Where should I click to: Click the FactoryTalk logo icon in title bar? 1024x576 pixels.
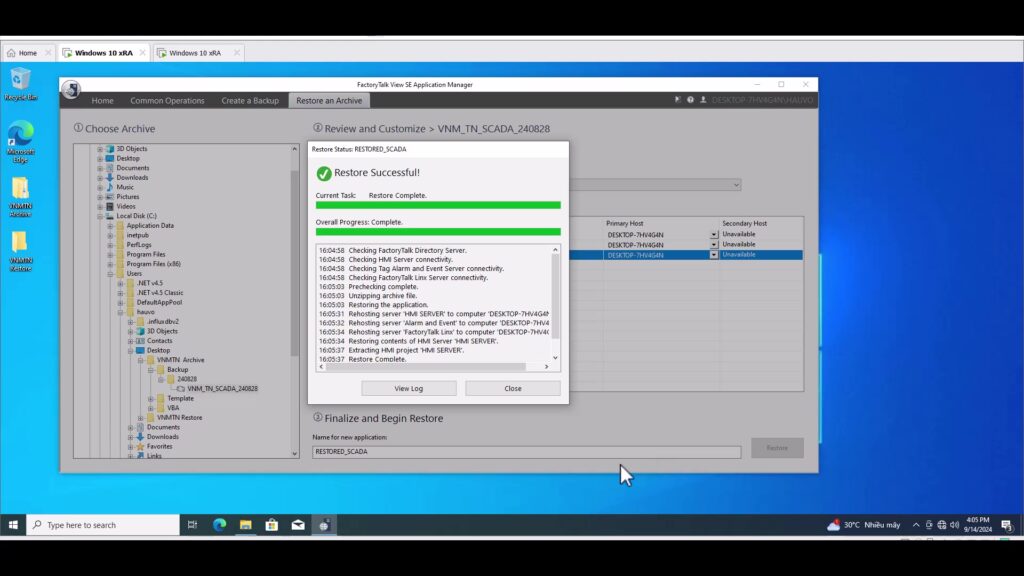[x=71, y=90]
